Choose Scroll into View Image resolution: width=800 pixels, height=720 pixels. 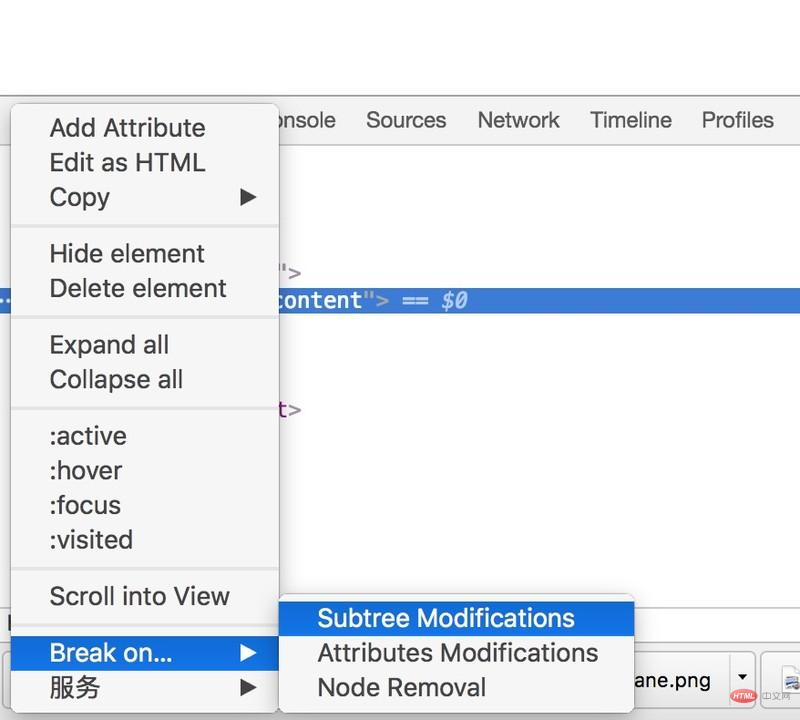[145, 597]
